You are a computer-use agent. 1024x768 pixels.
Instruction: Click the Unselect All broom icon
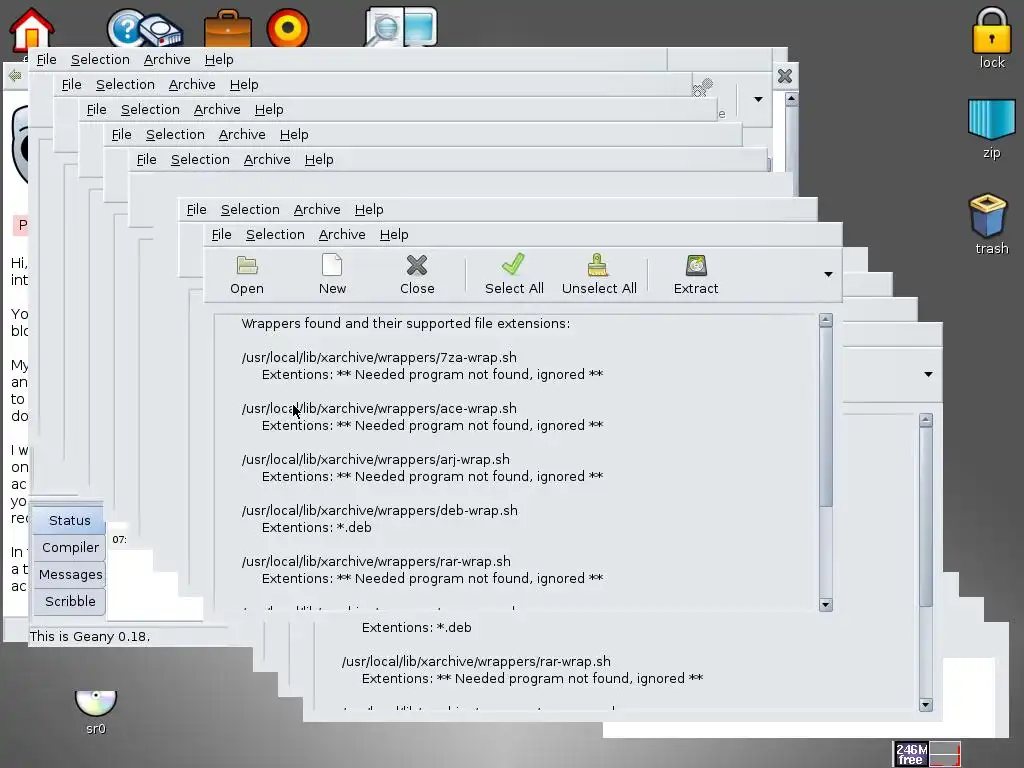[x=598, y=265]
